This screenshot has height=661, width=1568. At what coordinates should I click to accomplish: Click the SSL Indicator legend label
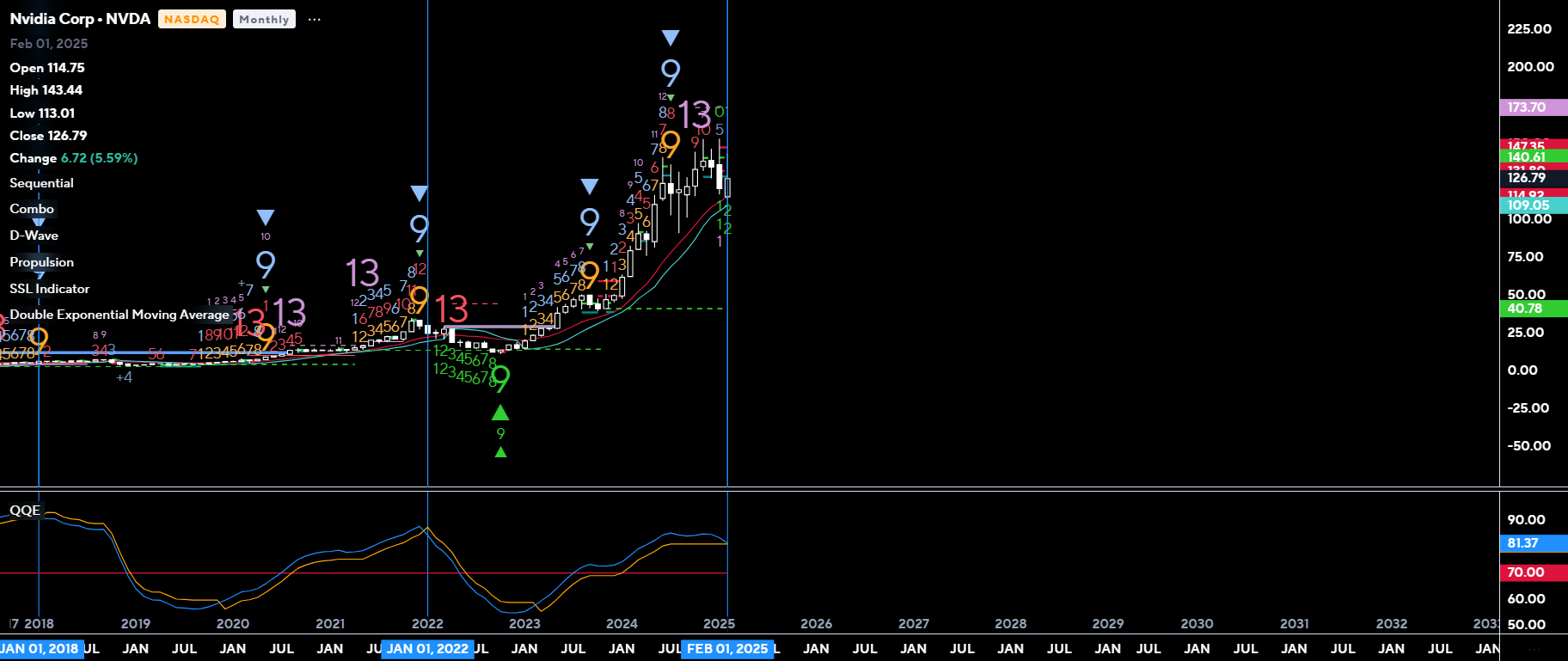[x=50, y=289]
